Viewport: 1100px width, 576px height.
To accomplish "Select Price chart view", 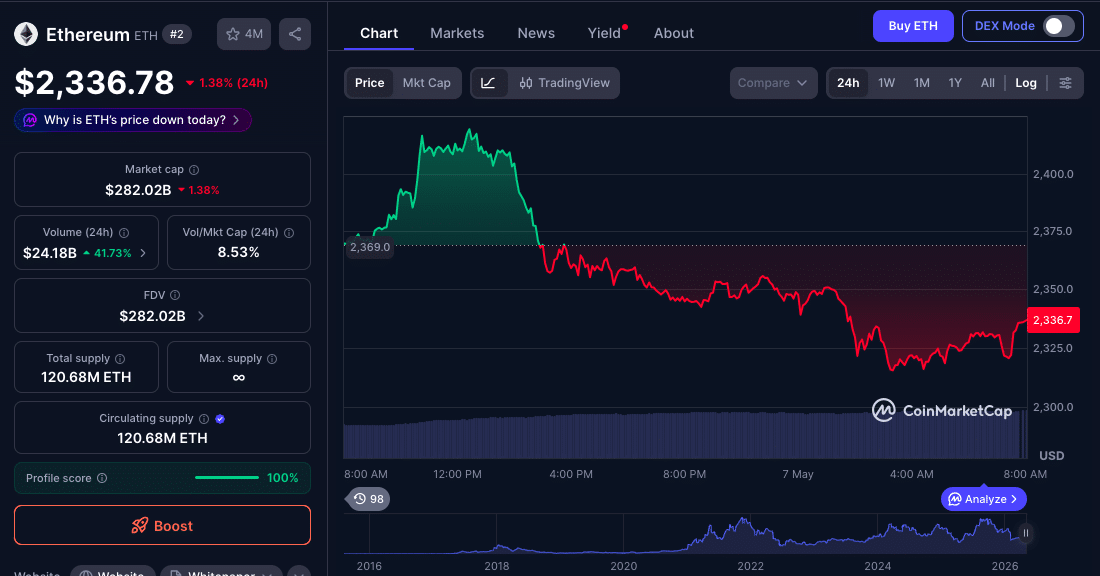I will (370, 83).
